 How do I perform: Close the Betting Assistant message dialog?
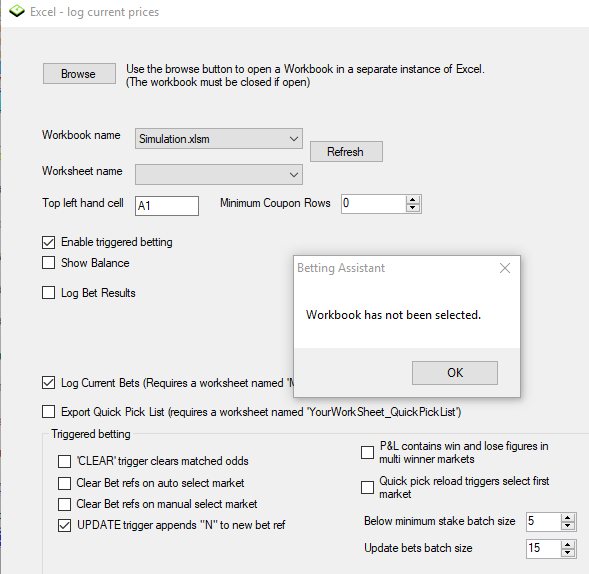[x=505, y=268]
